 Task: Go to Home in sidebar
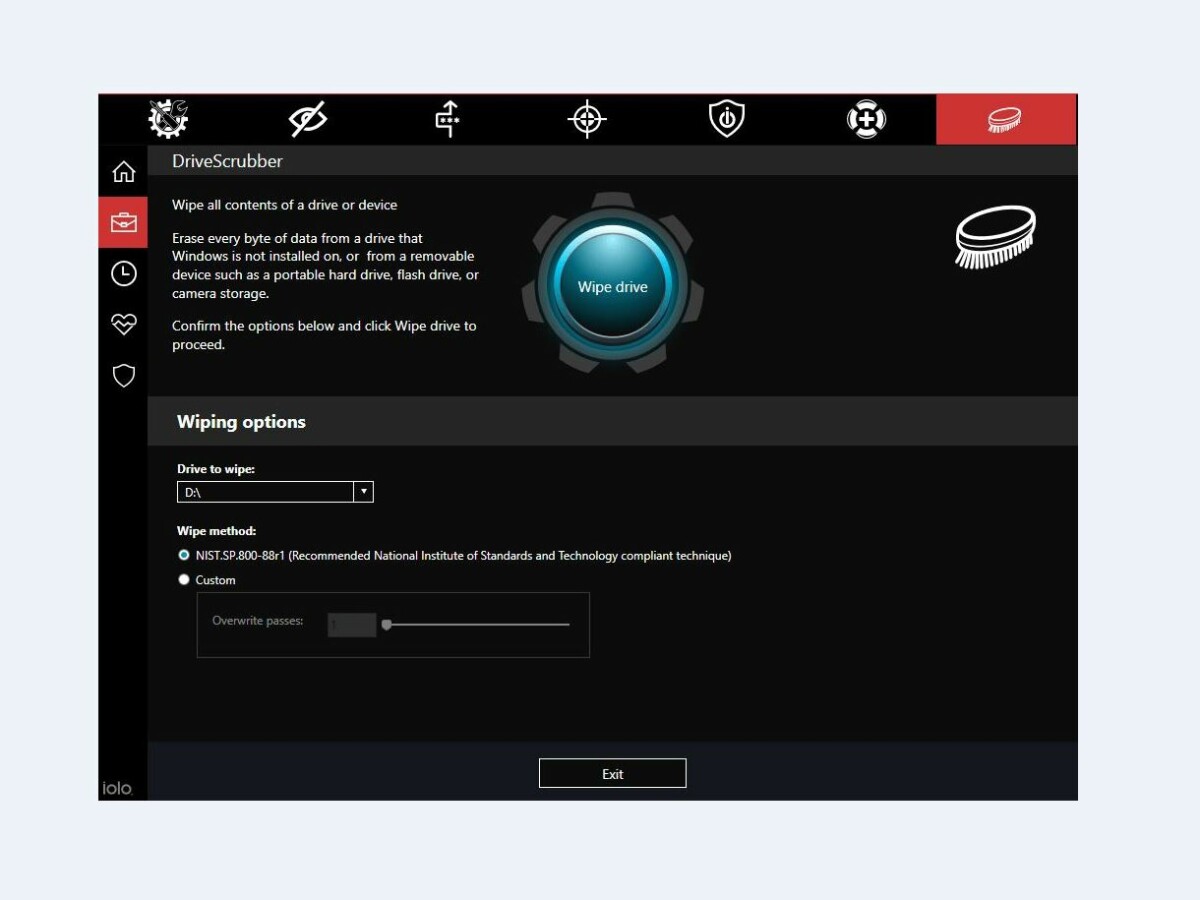[x=123, y=172]
